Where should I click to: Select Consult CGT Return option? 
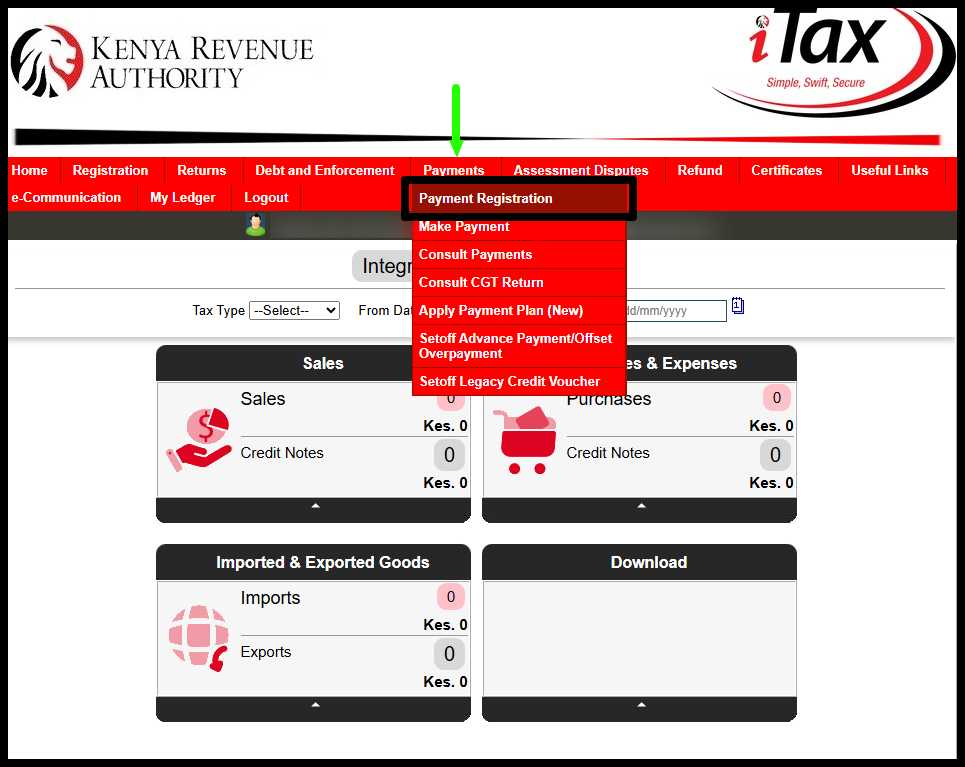(519, 283)
